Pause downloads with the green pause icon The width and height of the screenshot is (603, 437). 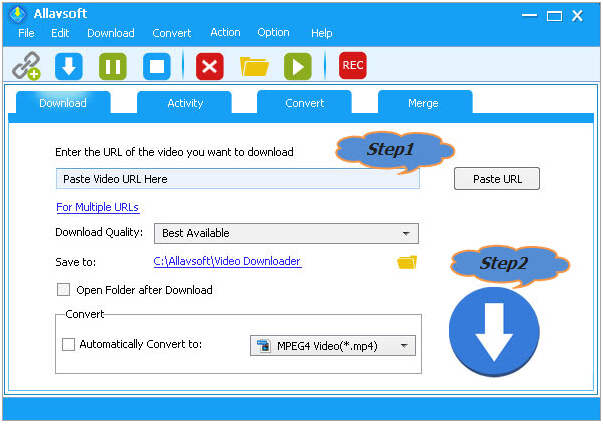click(113, 66)
